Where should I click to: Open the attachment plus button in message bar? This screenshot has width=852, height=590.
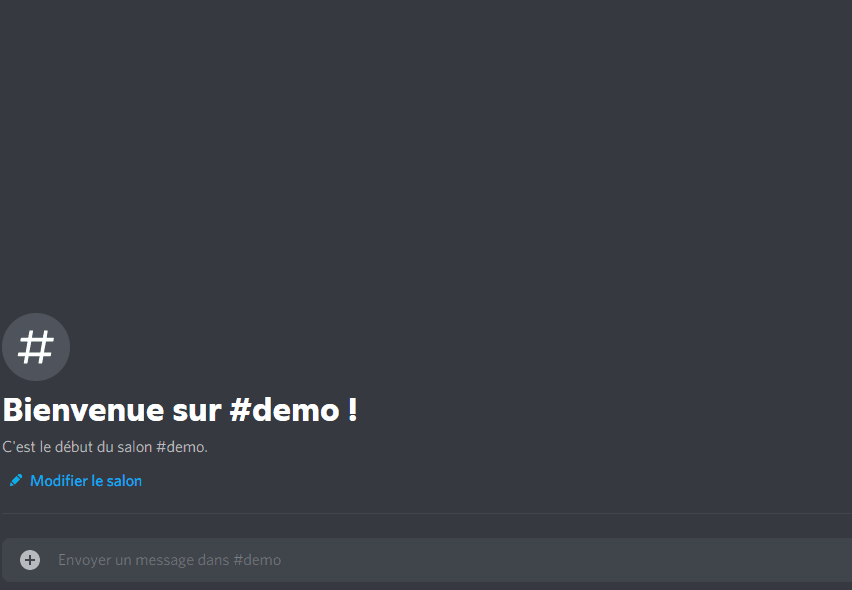click(x=30, y=560)
